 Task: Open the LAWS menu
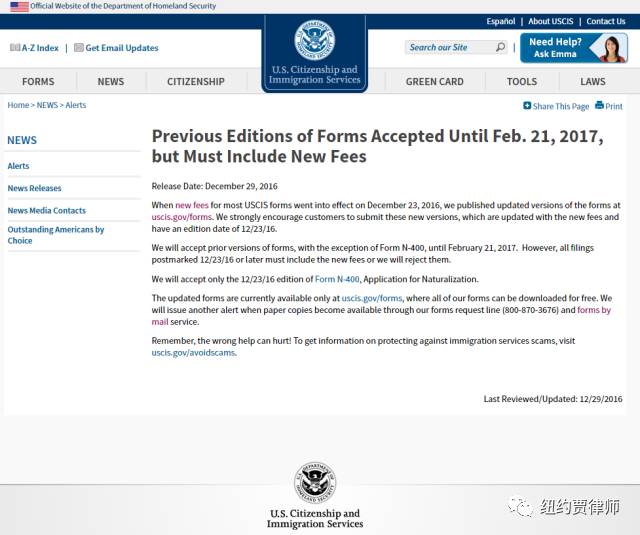click(x=593, y=82)
